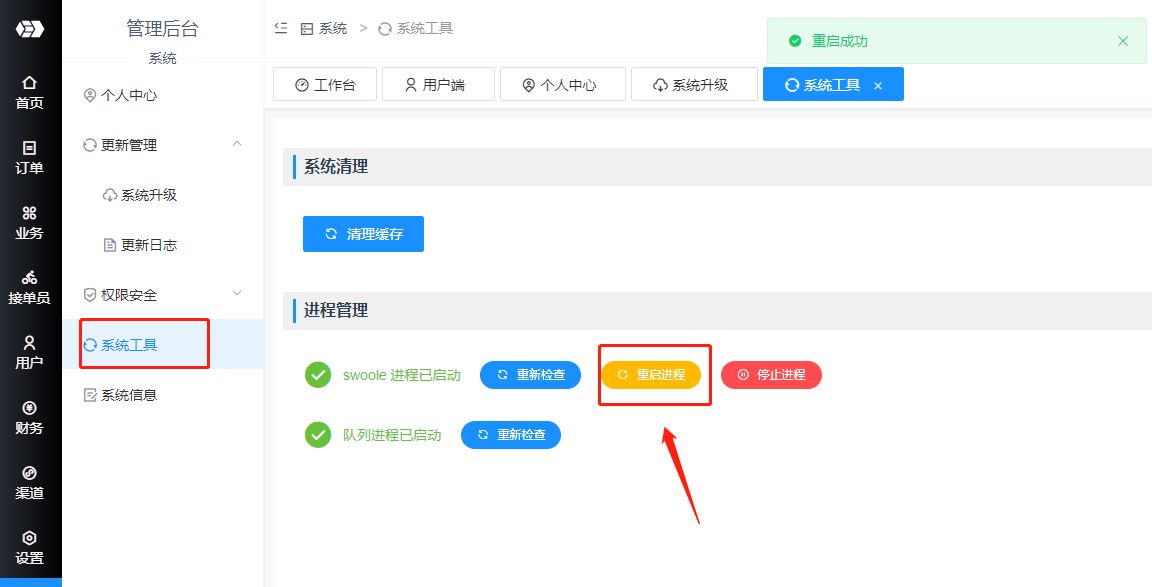Click 重新检查 for the swoole process

pyautogui.click(x=530, y=375)
